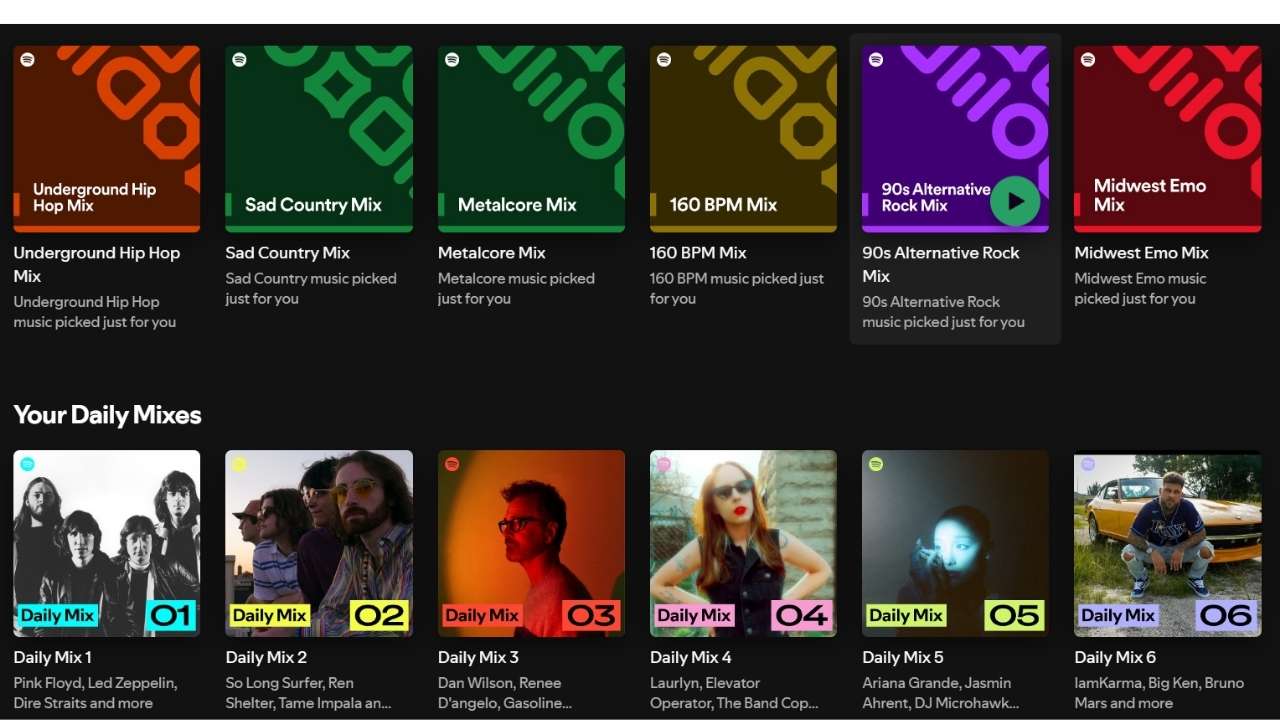This screenshot has height=720, width=1280.
Task: Click "90s Alternative Rock music picked just for you"
Action: [943, 312]
